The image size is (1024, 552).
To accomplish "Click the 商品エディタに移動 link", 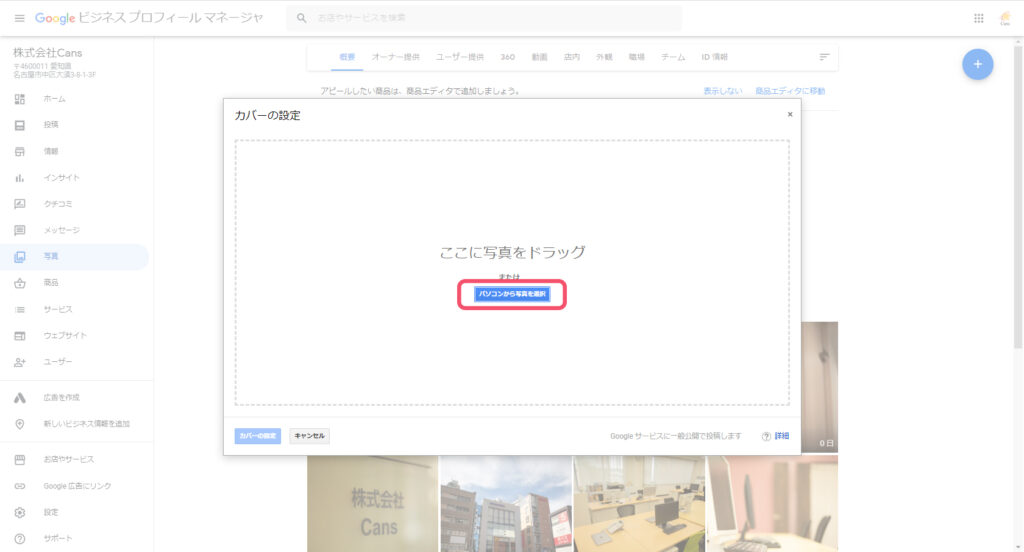I will [790, 91].
